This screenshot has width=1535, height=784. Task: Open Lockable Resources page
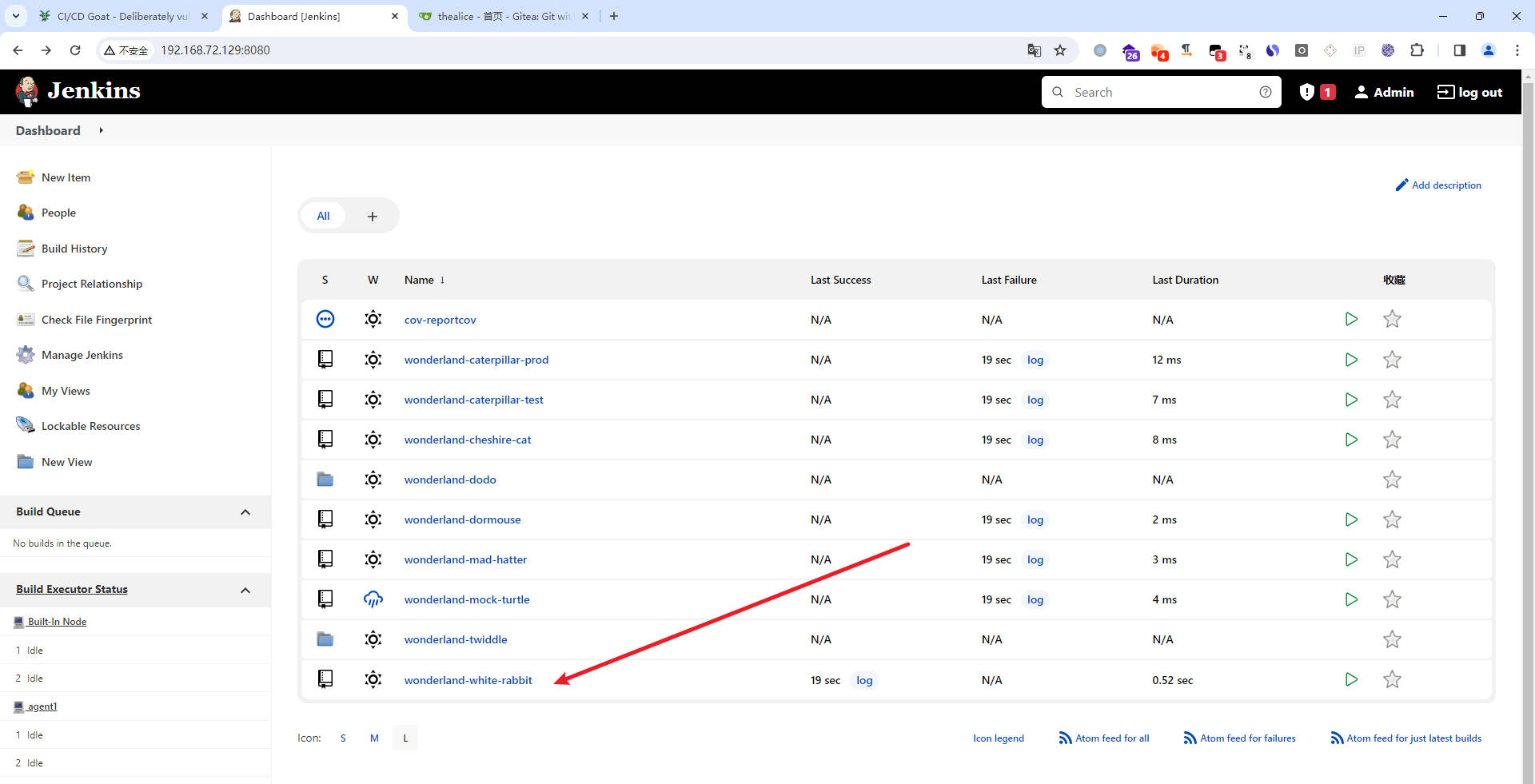(x=90, y=426)
